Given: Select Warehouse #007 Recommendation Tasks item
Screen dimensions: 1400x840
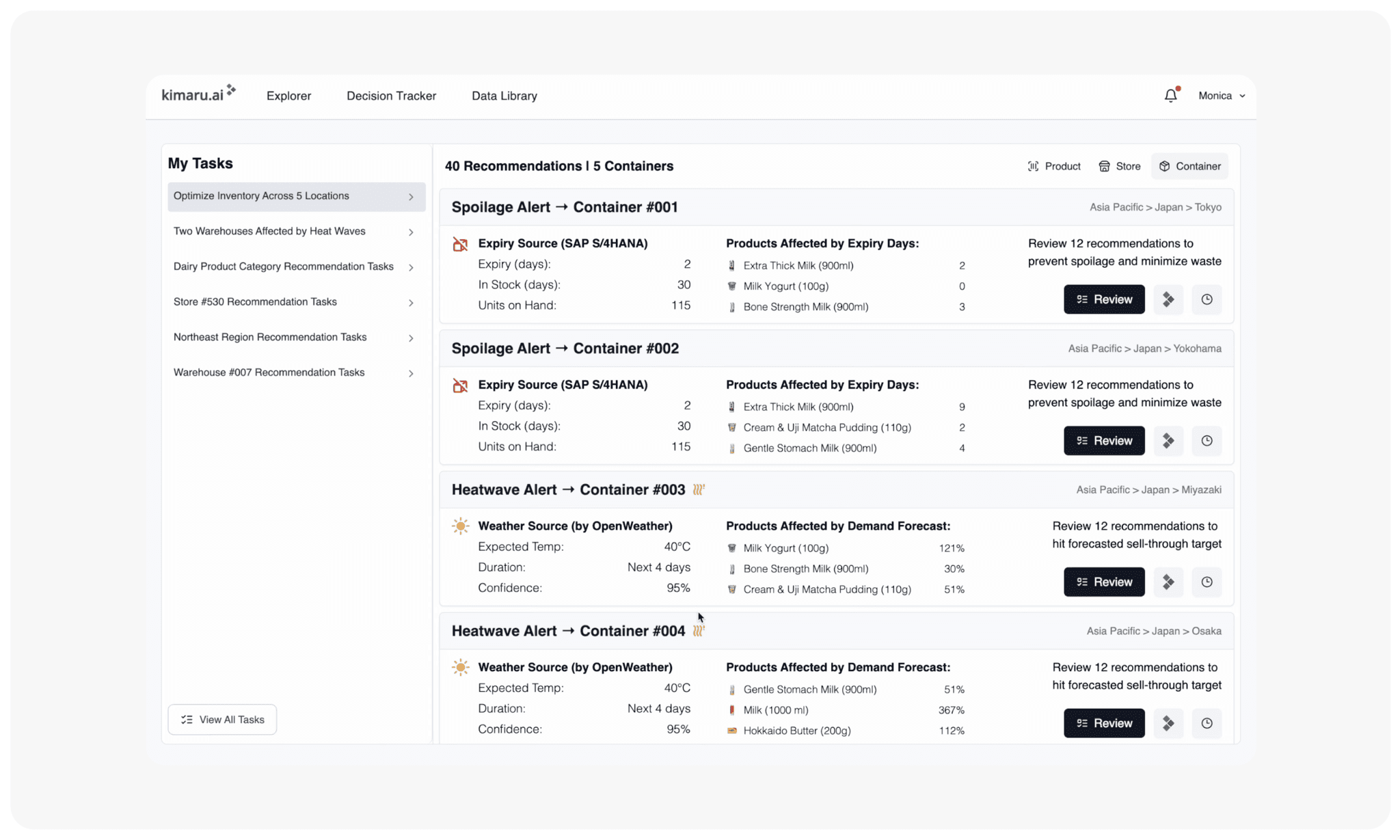Looking at the screenshot, I should pos(269,372).
